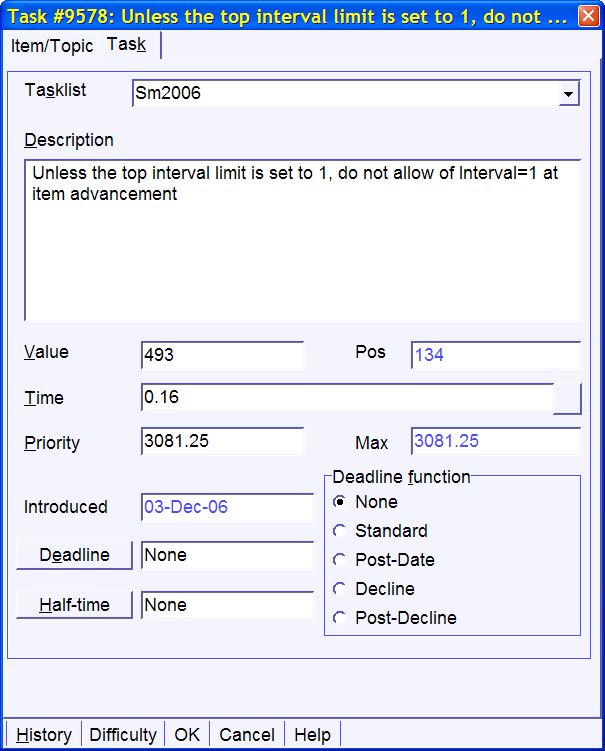Open the Tasklist dropdown arrow

pyautogui.click(x=568, y=94)
